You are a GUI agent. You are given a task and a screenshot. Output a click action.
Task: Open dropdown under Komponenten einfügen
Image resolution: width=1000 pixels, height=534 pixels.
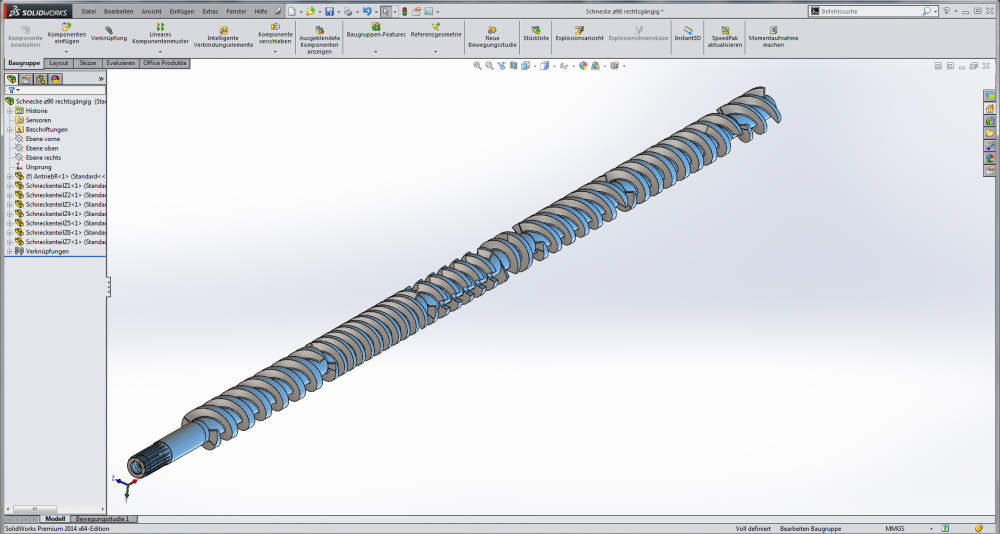[x=66, y=51]
